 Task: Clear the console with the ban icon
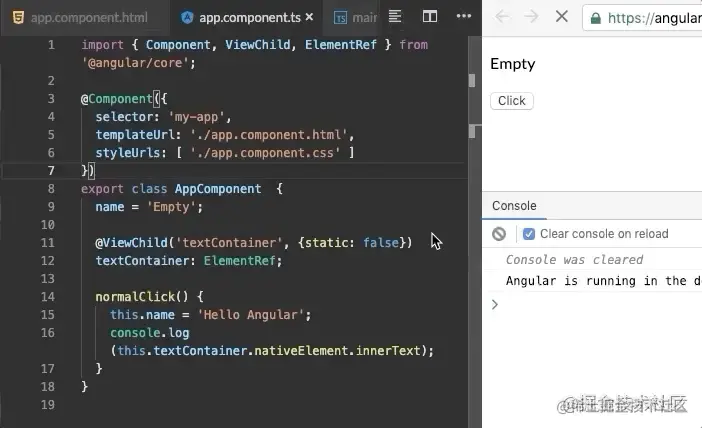point(499,234)
